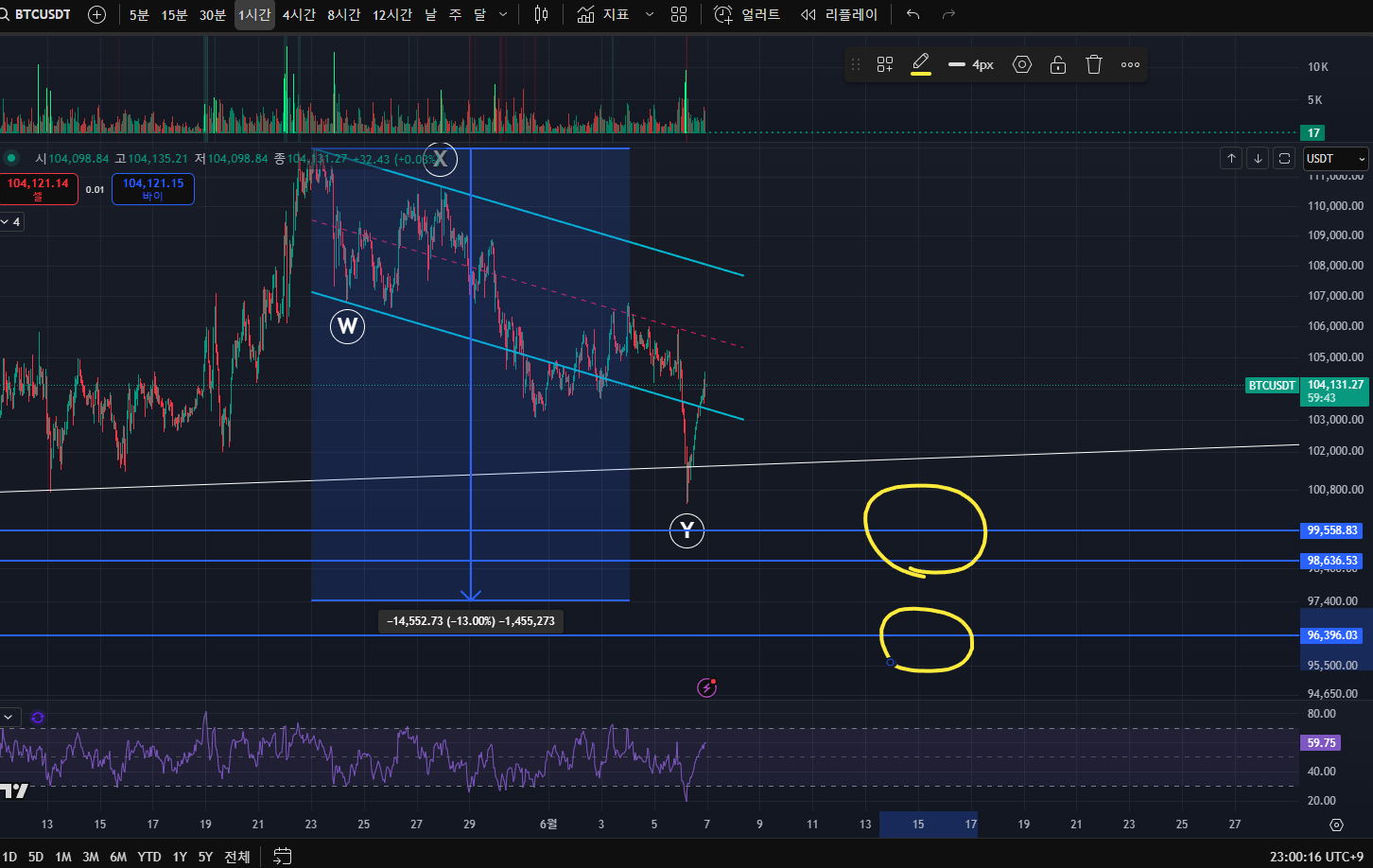Set date range to 1M
This screenshot has height=868, width=1373.
[x=62, y=857]
